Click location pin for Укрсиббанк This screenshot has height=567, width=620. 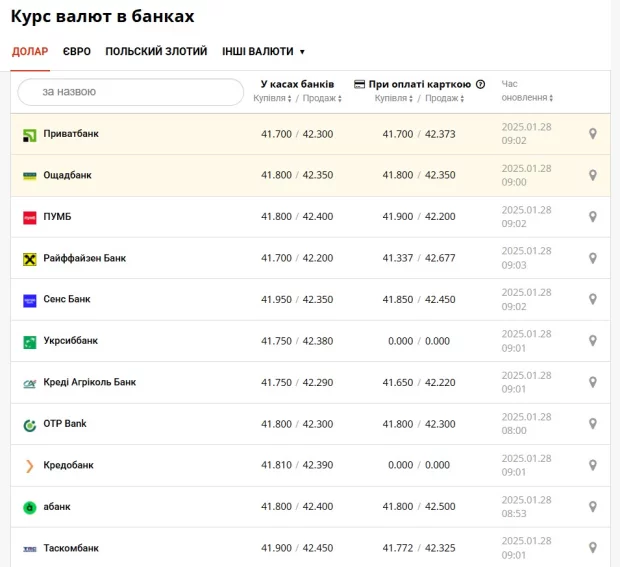592,341
